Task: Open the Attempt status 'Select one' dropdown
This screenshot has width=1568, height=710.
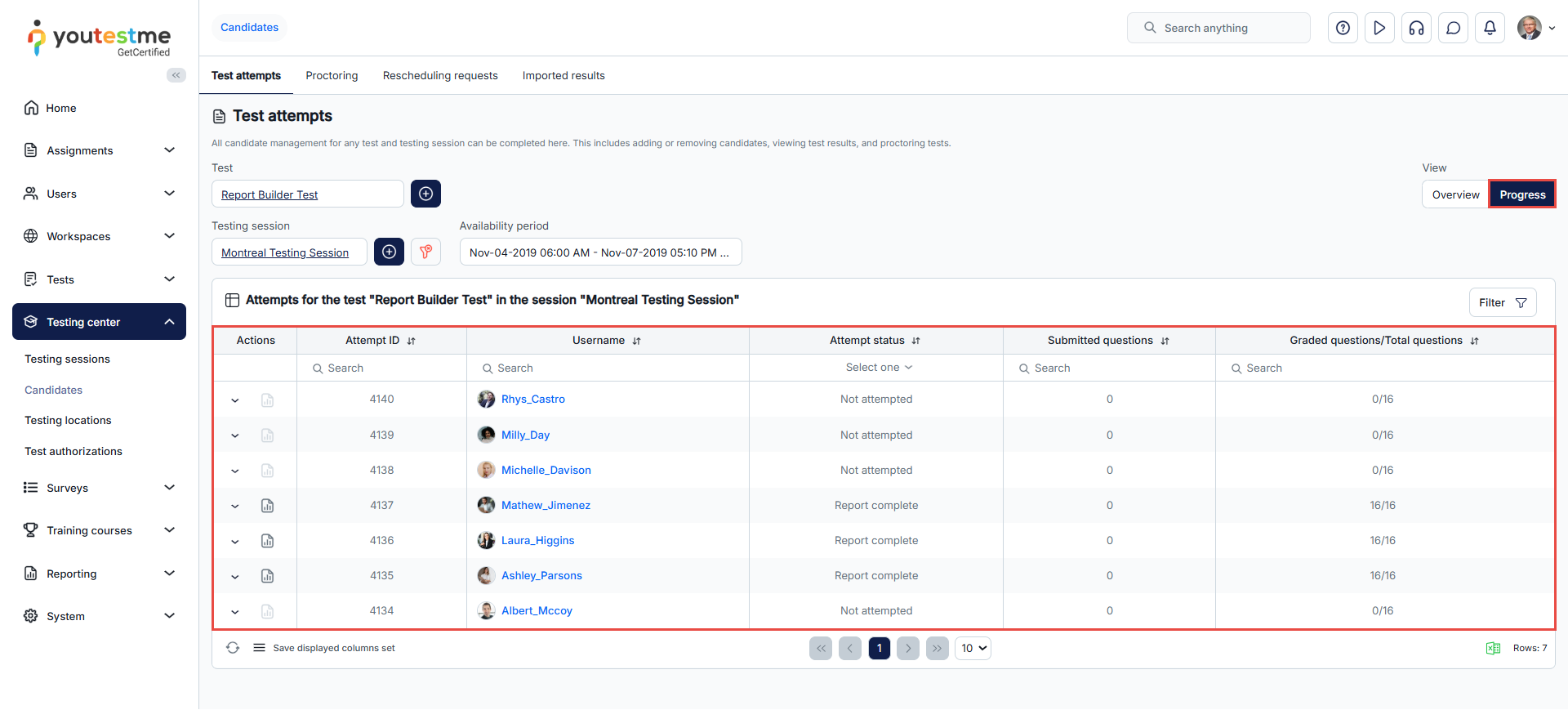Action: click(878, 368)
